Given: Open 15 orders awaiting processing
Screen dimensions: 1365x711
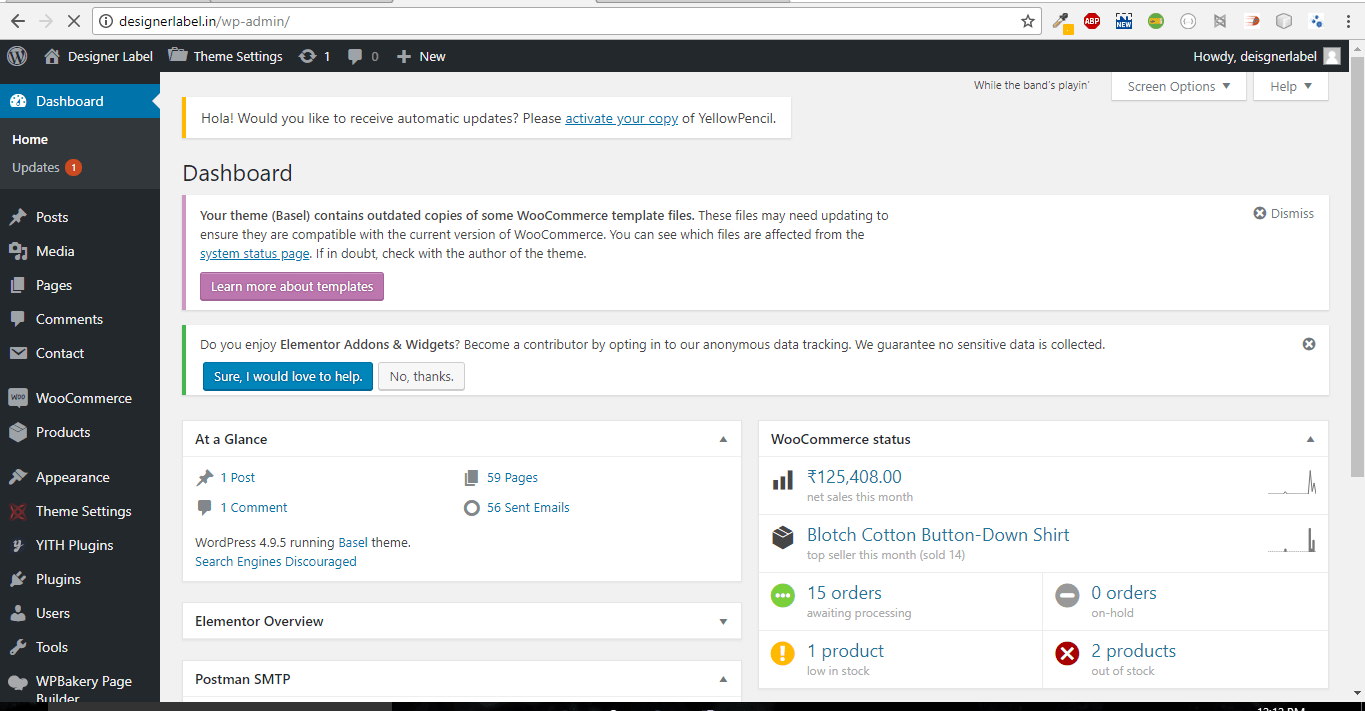Looking at the screenshot, I should (844, 593).
